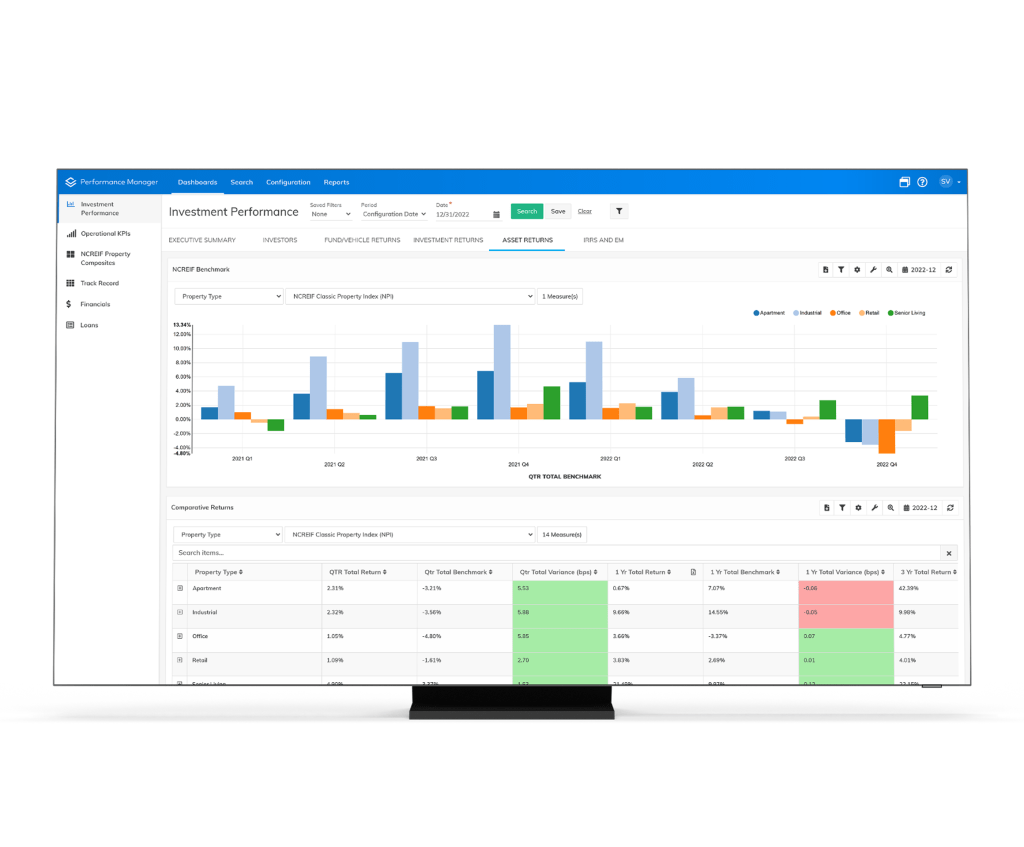Click the Search items input field

coord(556,553)
